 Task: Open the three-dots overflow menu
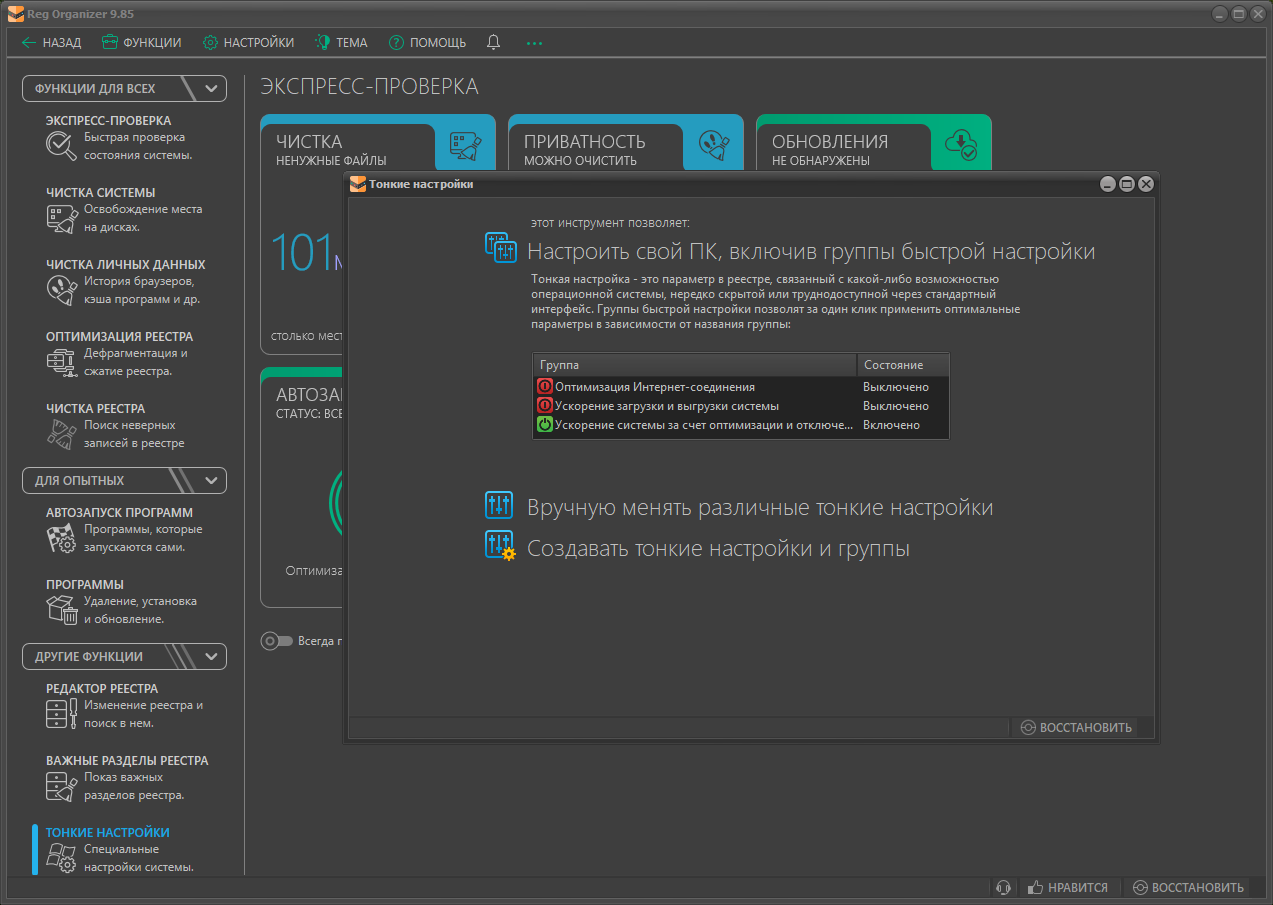(x=534, y=43)
